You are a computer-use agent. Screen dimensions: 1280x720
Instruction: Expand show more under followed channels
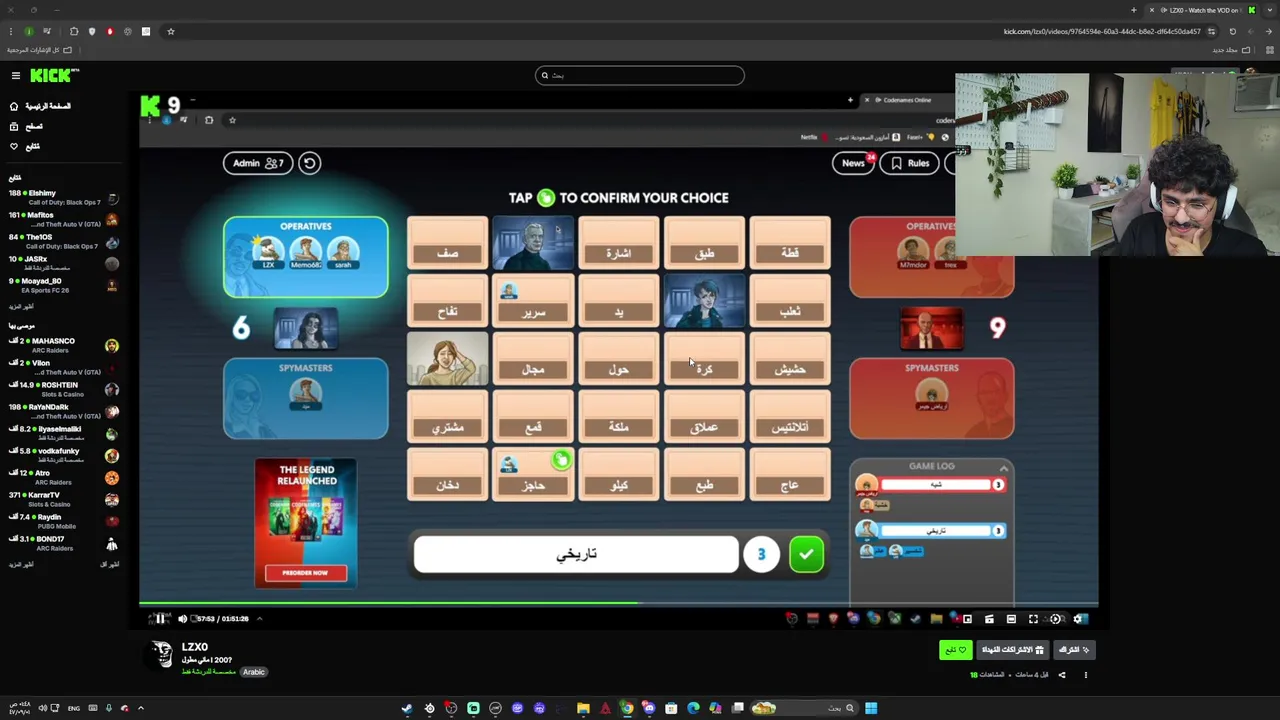click(x=21, y=306)
